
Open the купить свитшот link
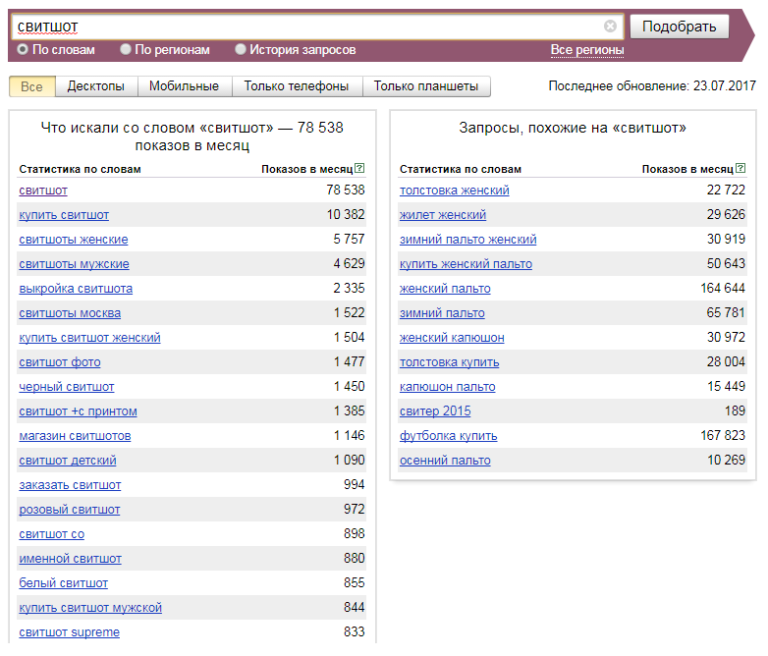[64, 215]
